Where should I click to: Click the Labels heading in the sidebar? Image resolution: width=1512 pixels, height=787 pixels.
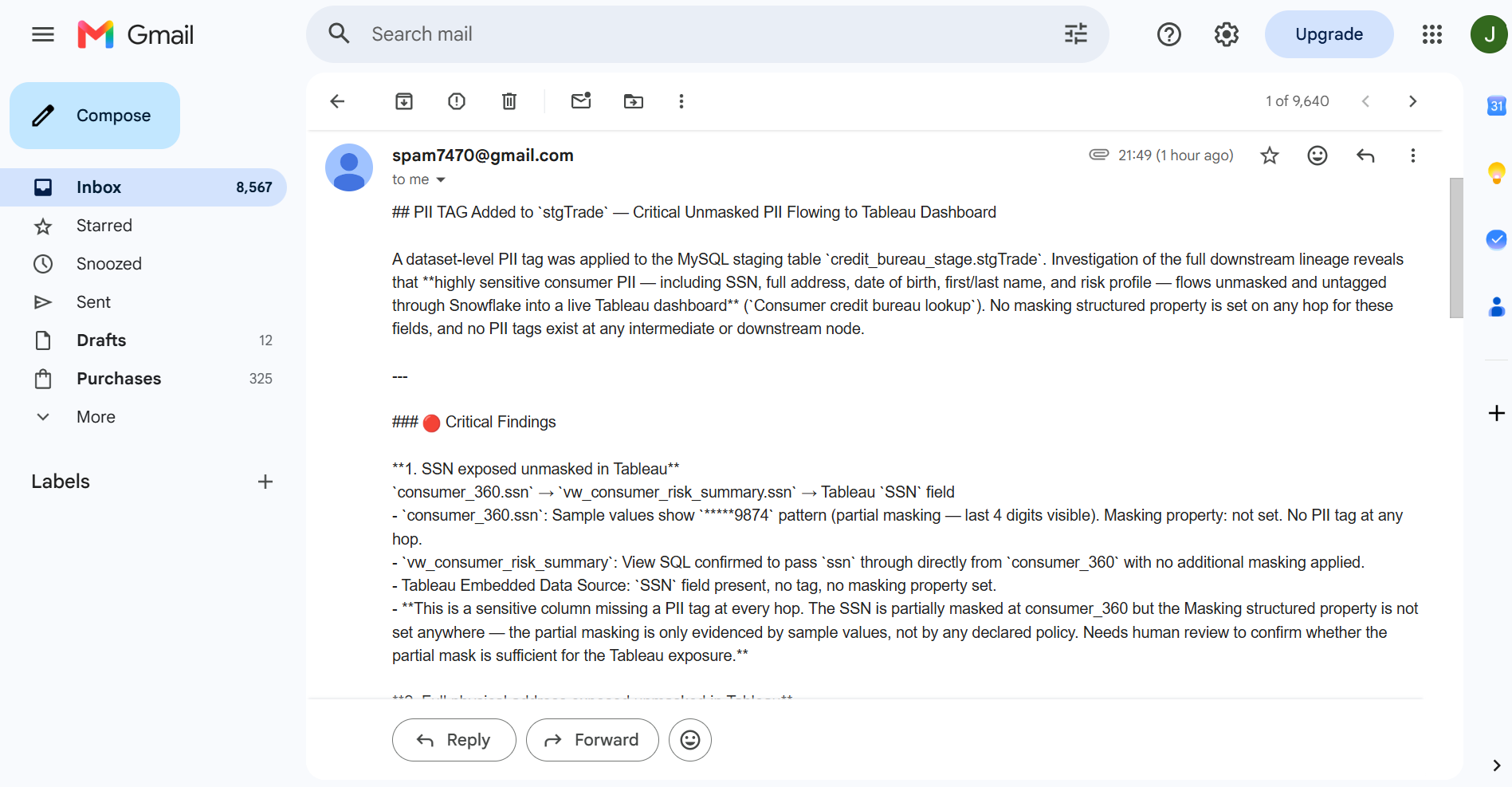[61, 482]
